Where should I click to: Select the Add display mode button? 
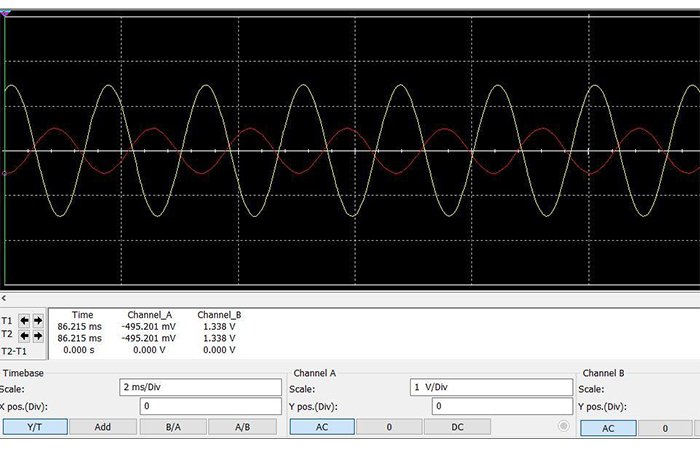coord(103,427)
